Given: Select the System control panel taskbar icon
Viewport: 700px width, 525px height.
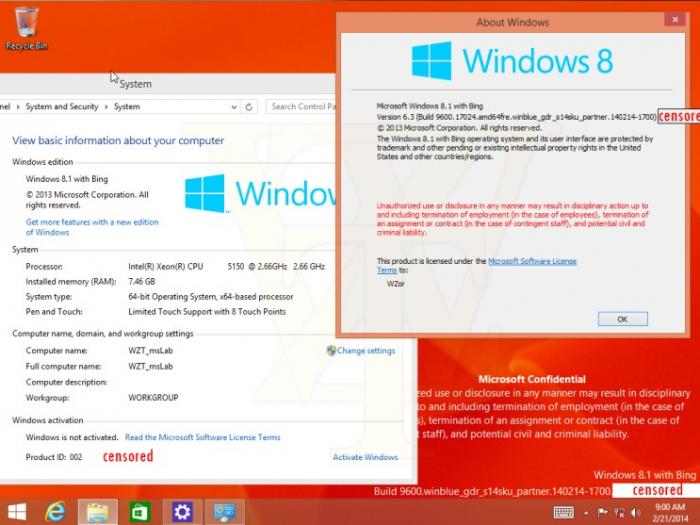Looking at the screenshot, I should point(225,512).
